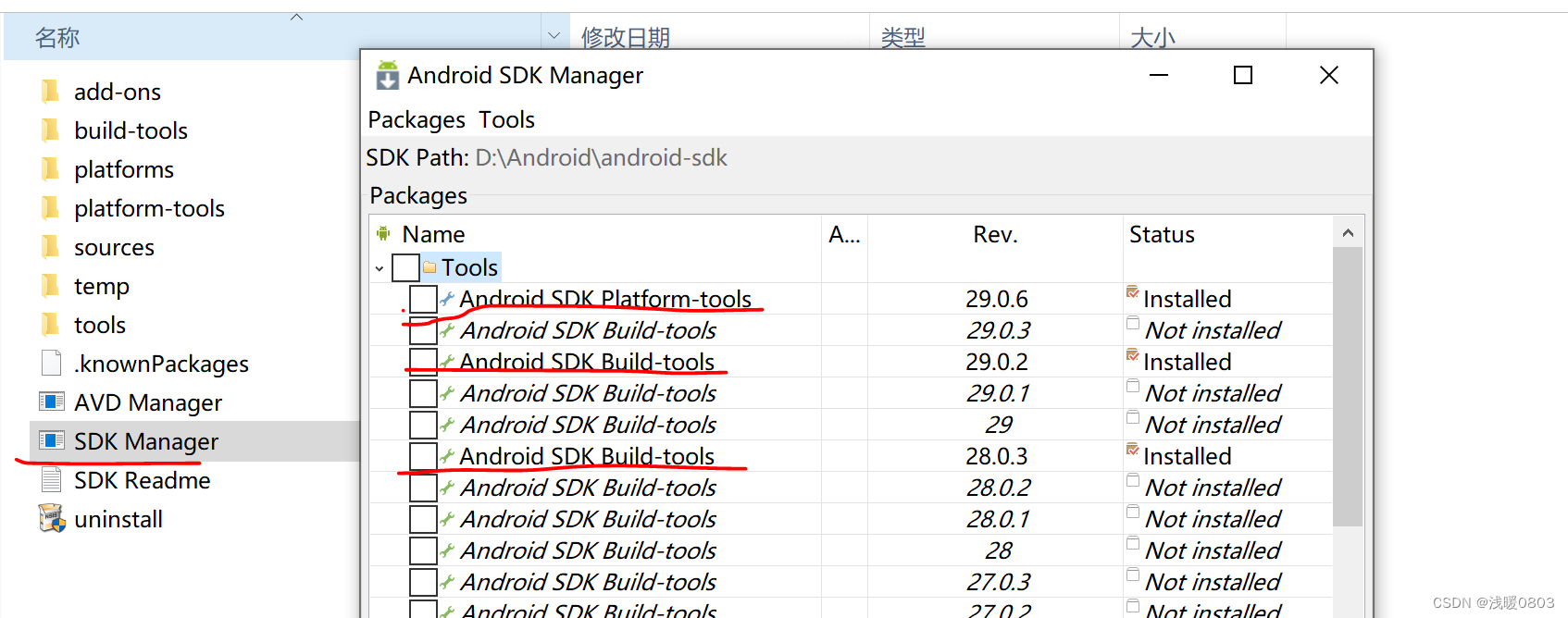Screen dimensions: 1568x618
Task: Click wrench icon of Android SDK Platform-tools
Action: (447, 299)
